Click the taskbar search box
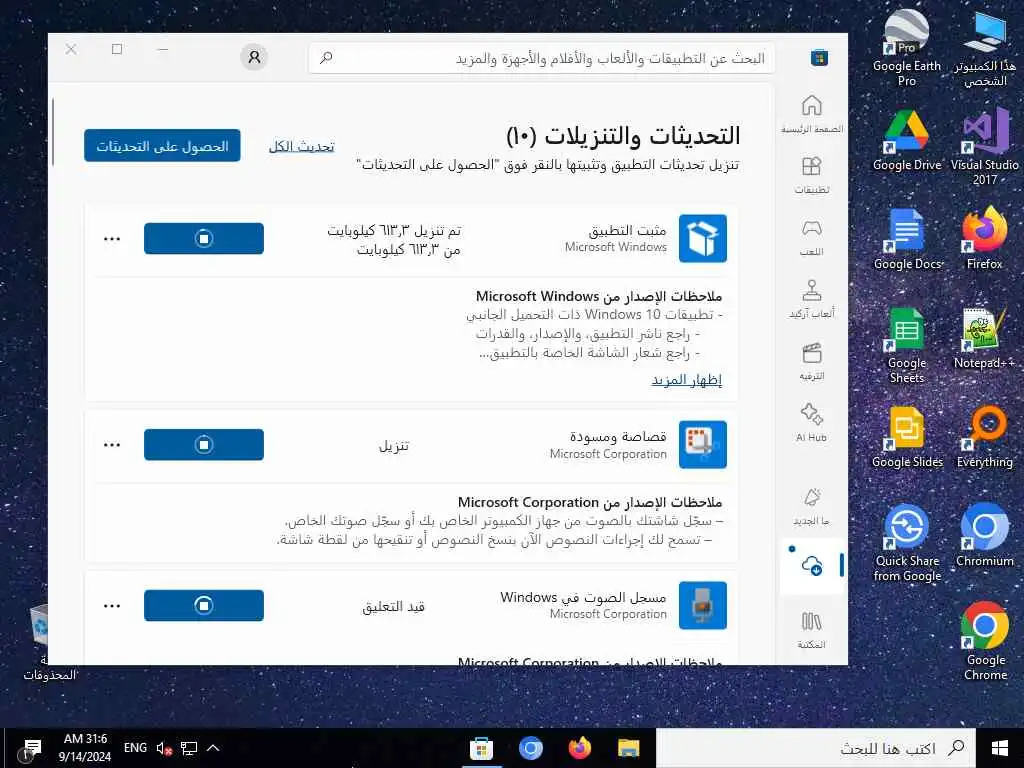1024x768 pixels. tap(817, 748)
